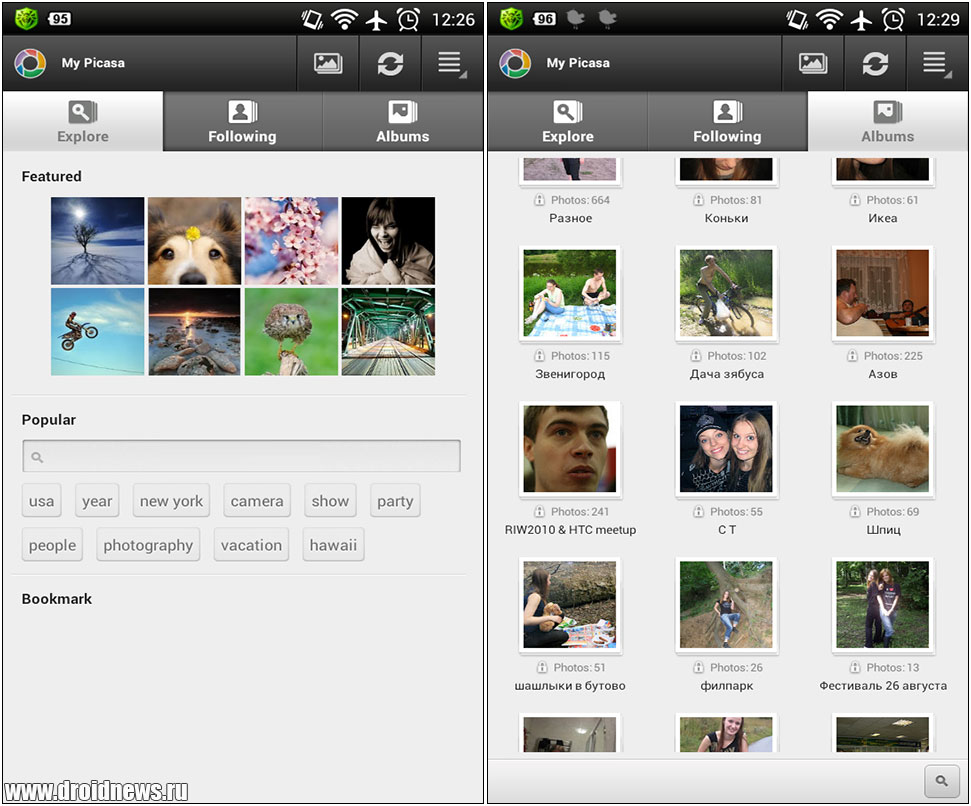Click the lock icon next to Photos: 115
The height and width of the screenshot is (806, 971).
[x=539, y=356]
